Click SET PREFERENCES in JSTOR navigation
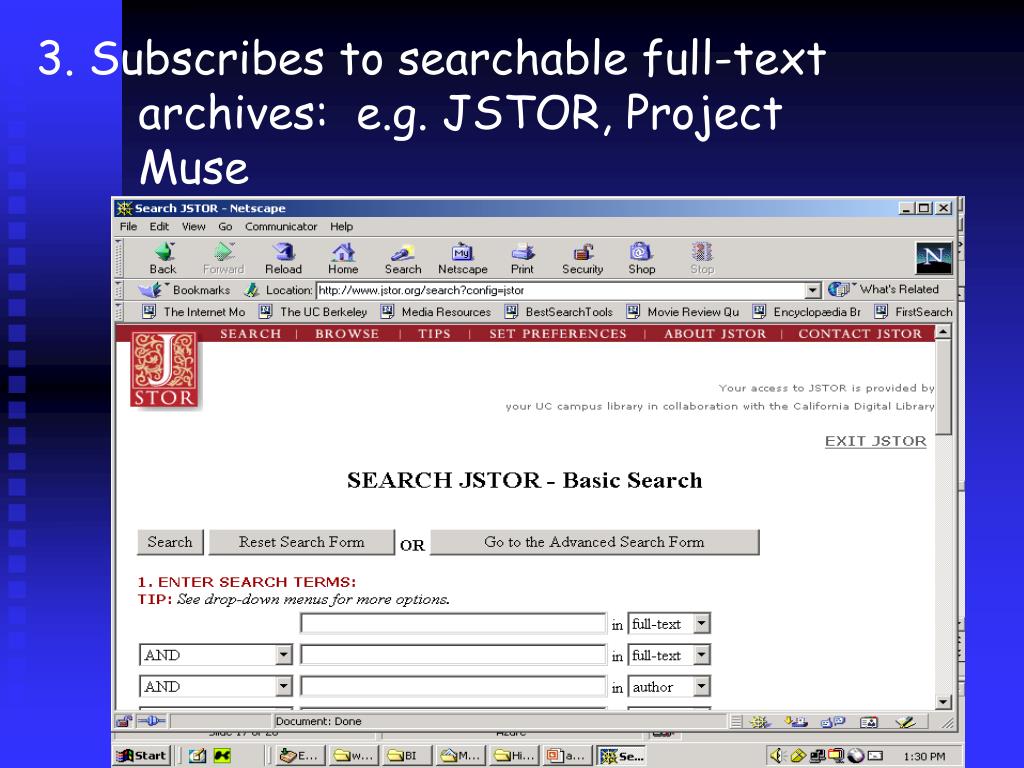 558,334
